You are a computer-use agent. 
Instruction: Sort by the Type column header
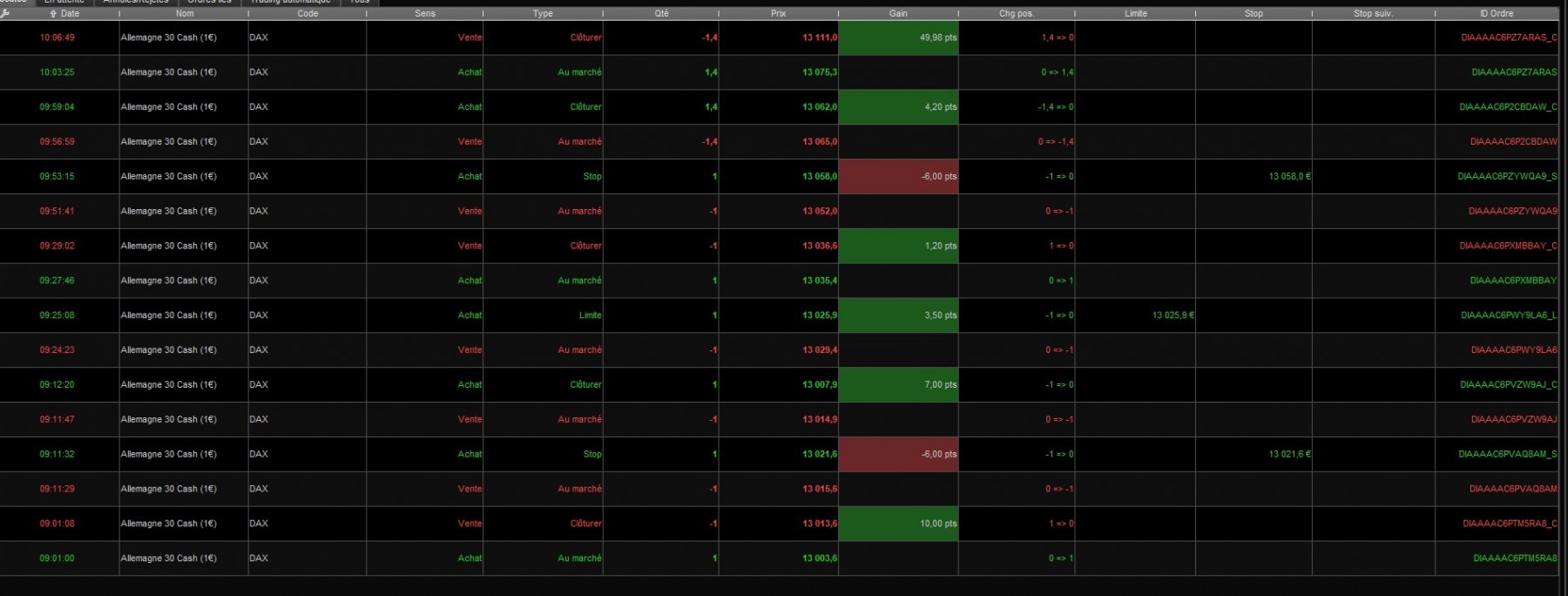(x=543, y=13)
